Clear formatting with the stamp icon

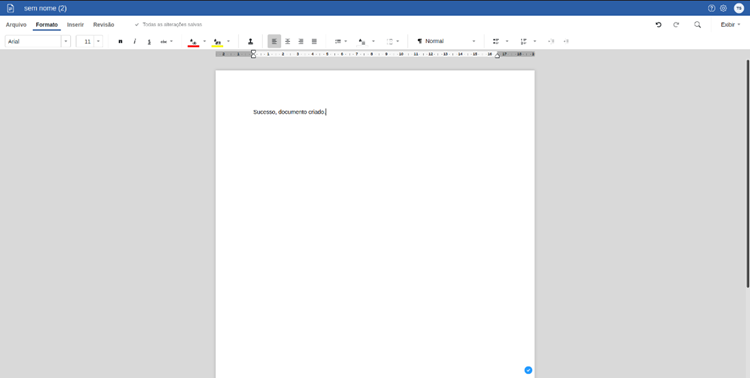(250, 42)
